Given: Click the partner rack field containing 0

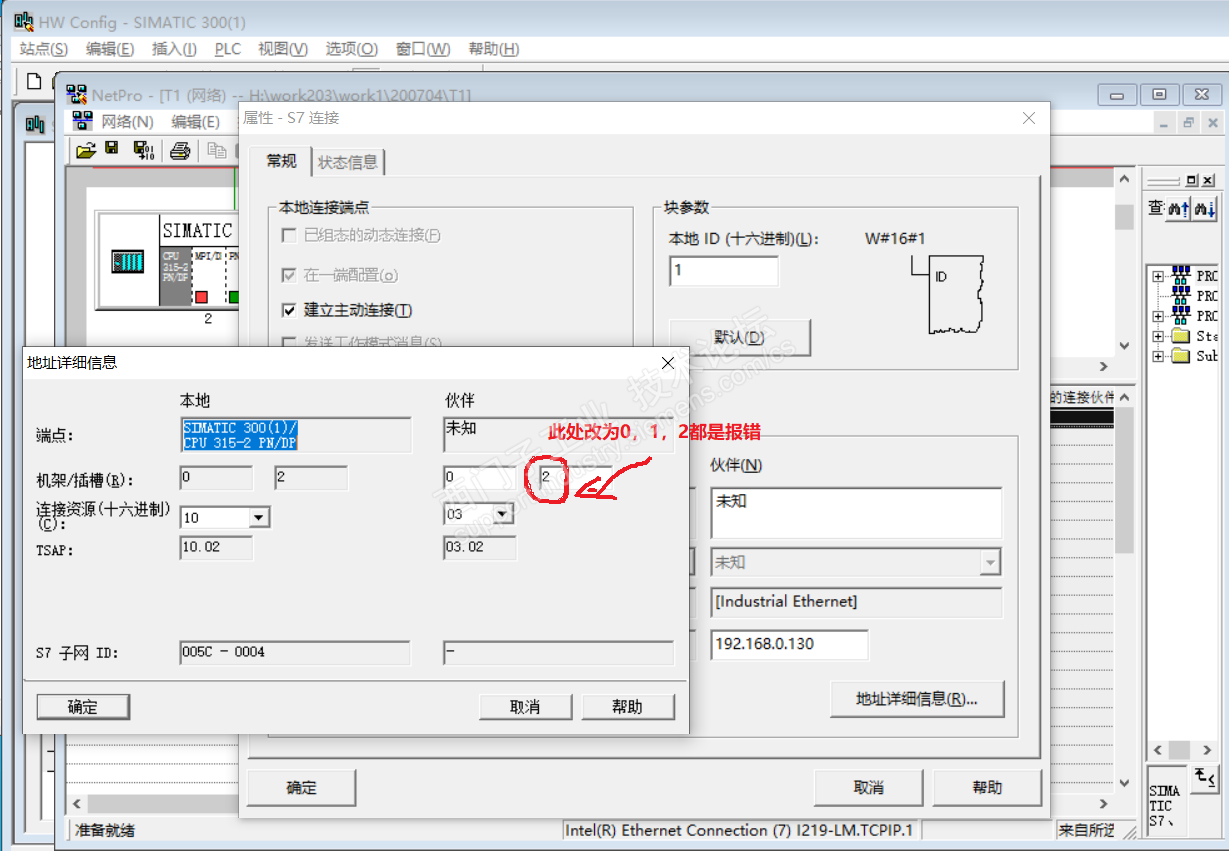Looking at the screenshot, I should pyautogui.click(x=480, y=478).
